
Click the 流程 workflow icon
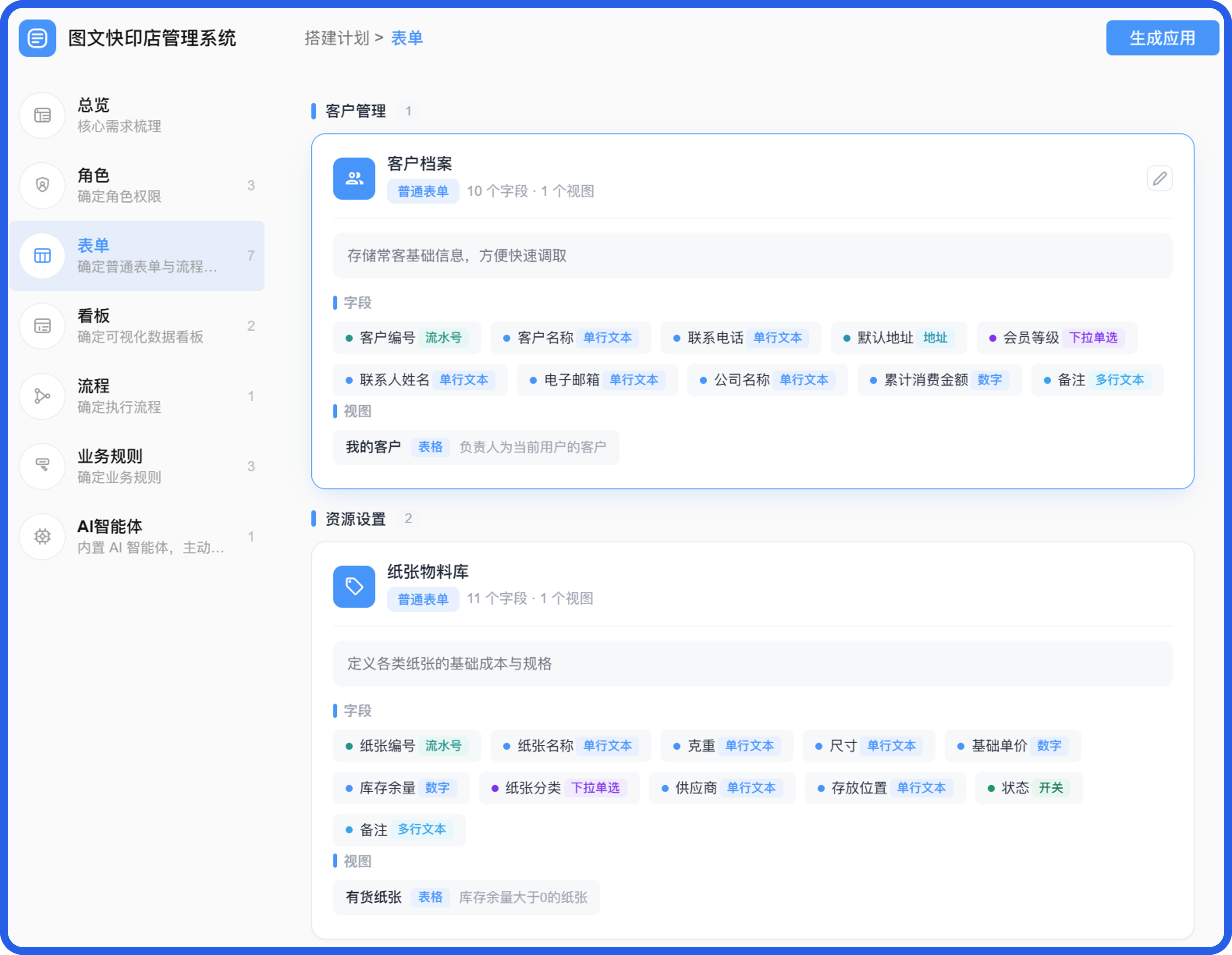pos(42,396)
